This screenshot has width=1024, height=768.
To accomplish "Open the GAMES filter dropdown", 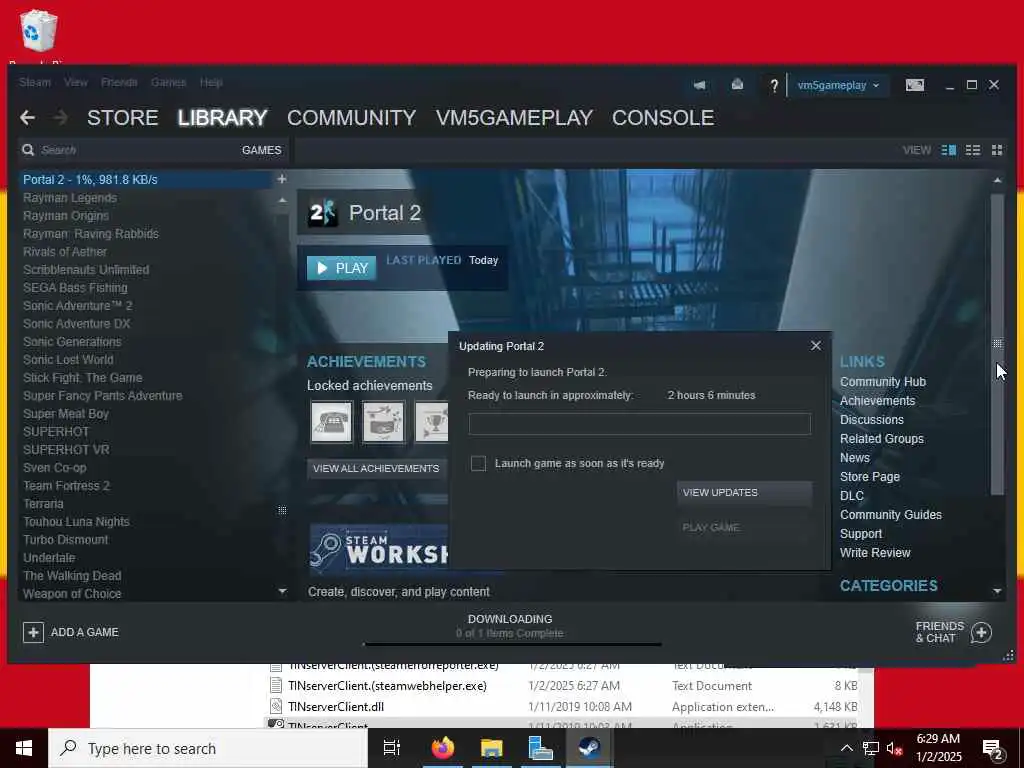I will click(261, 150).
